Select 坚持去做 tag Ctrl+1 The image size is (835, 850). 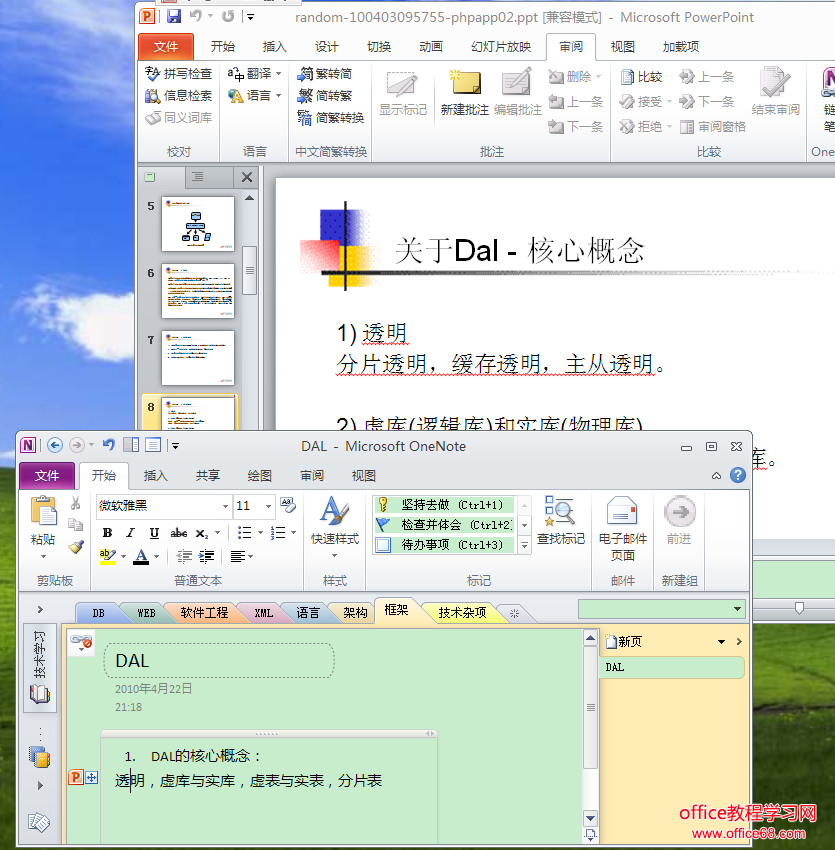[444, 505]
